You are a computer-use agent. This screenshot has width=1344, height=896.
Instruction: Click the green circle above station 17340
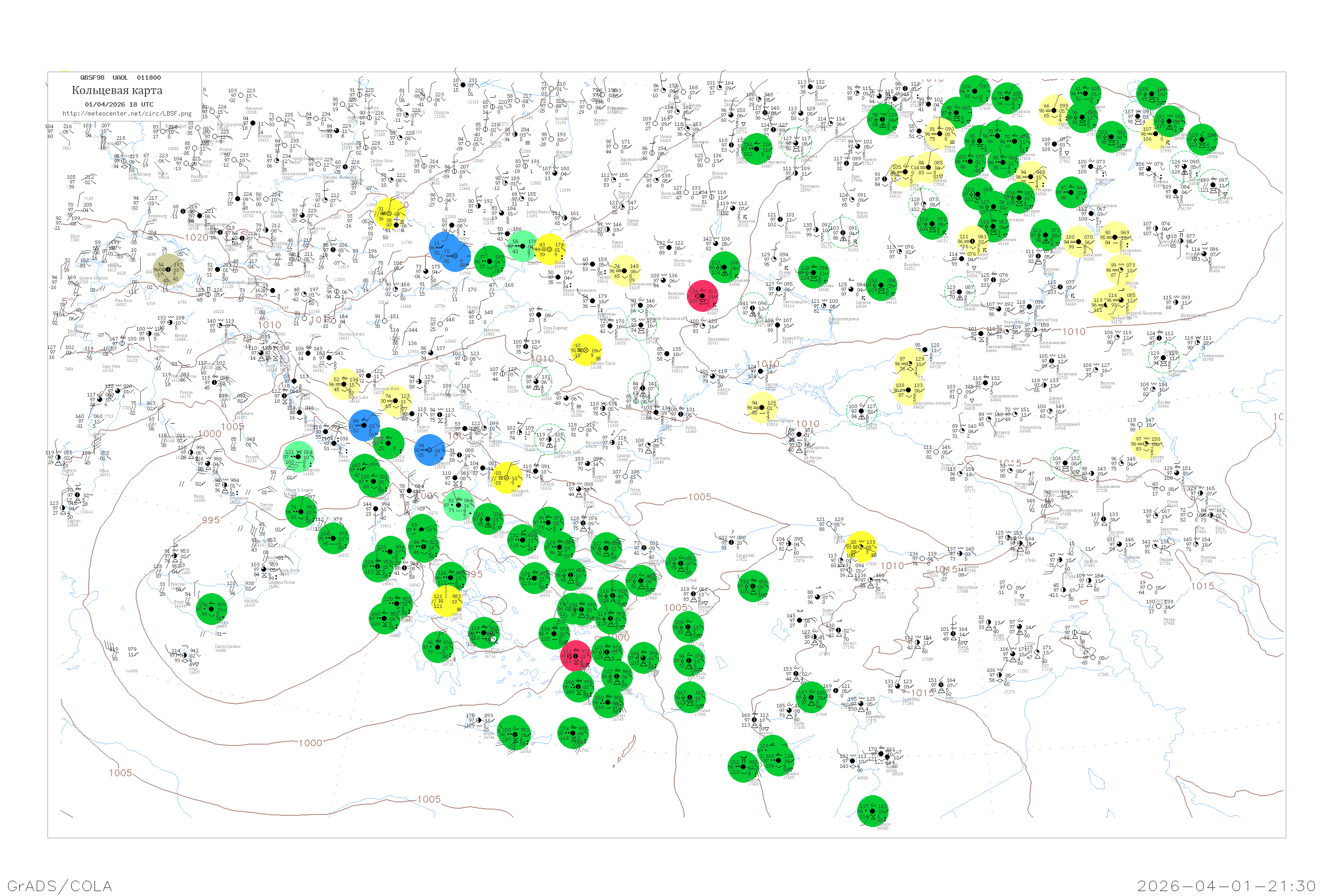click(x=811, y=697)
